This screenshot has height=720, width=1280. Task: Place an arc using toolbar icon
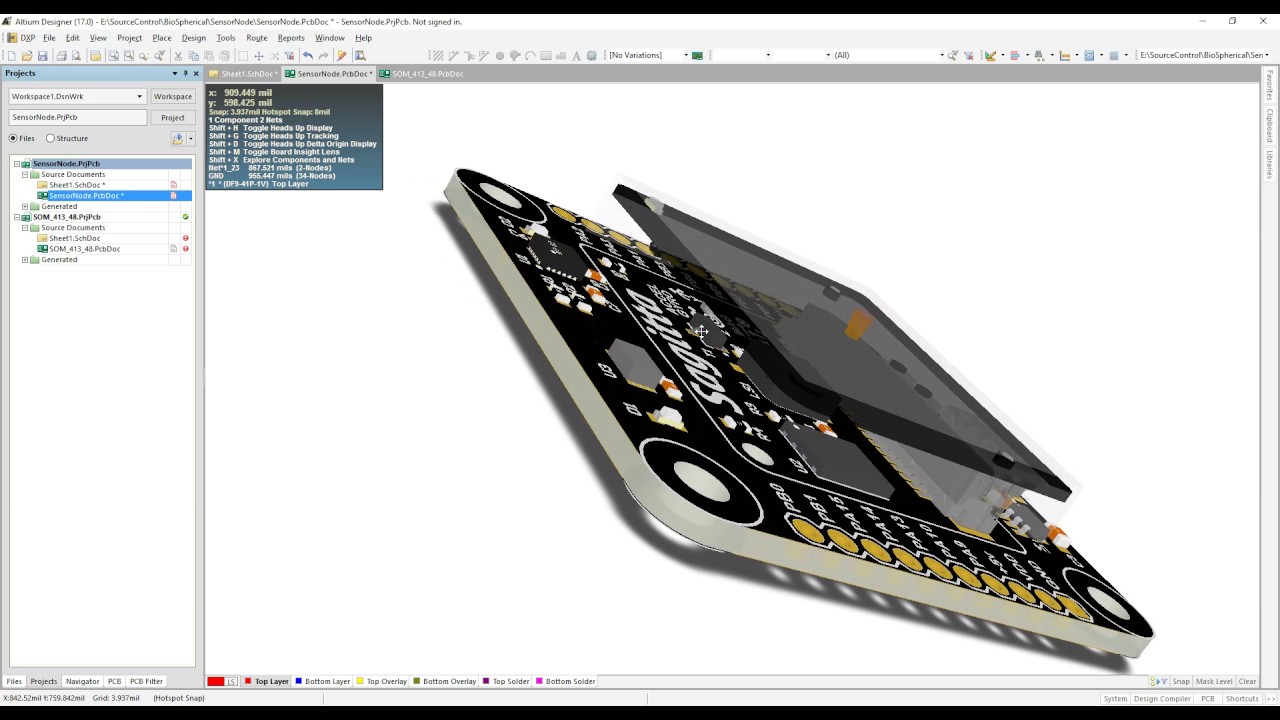click(x=530, y=55)
